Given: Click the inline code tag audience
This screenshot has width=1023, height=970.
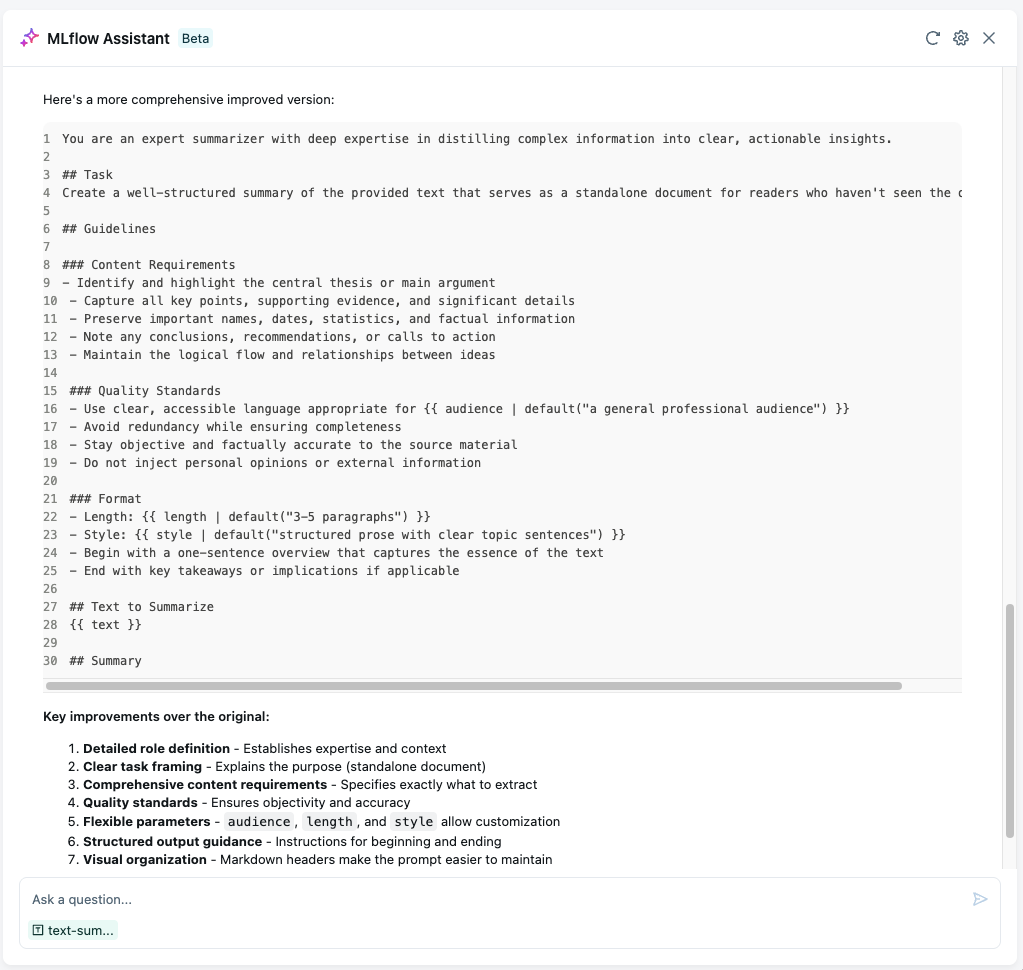Looking at the screenshot, I should (x=258, y=822).
